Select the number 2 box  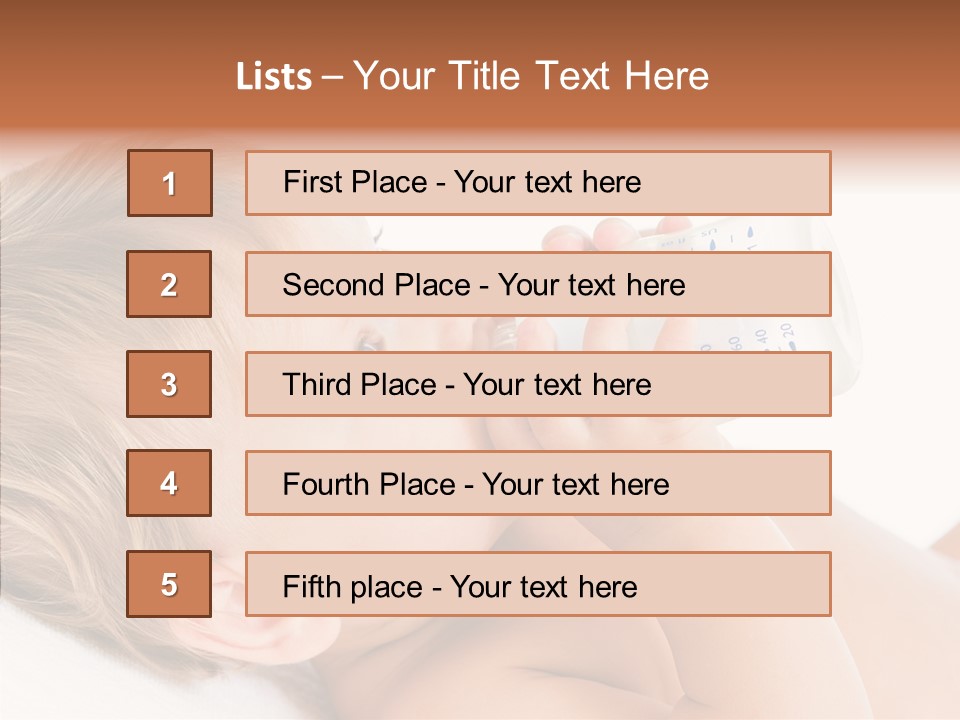coord(169,284)
